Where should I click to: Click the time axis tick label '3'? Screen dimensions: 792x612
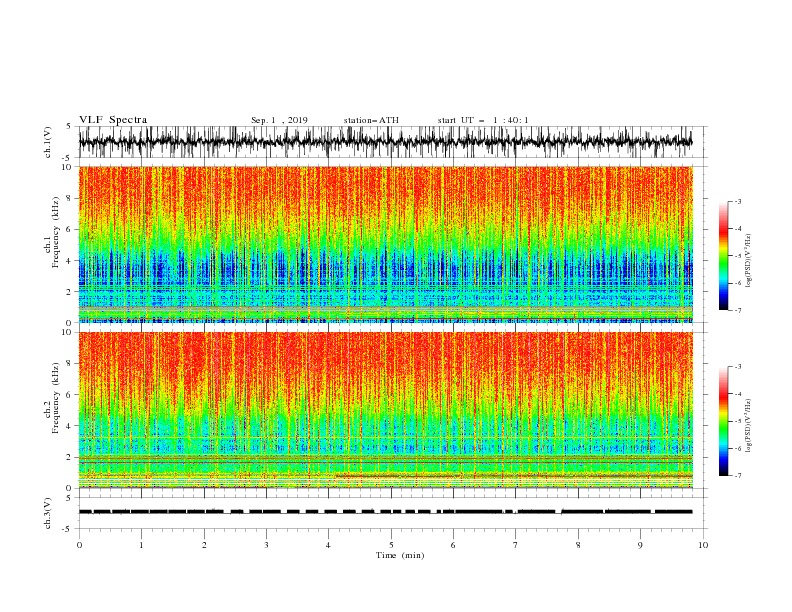[266, 545]
